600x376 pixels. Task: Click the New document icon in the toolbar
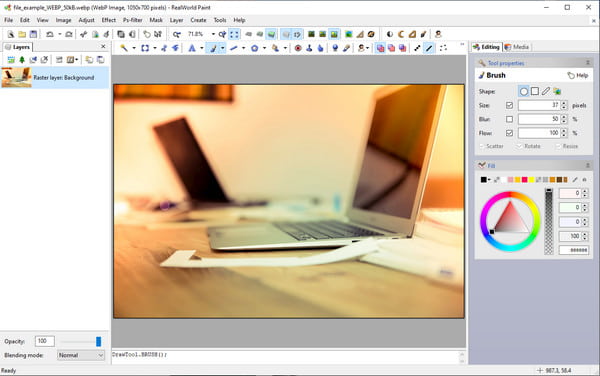11,34
